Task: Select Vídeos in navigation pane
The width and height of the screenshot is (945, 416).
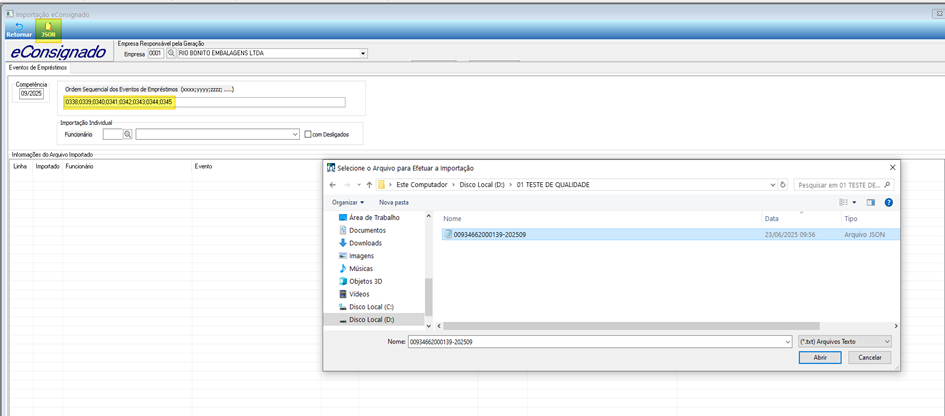Action: coord(359,294)
